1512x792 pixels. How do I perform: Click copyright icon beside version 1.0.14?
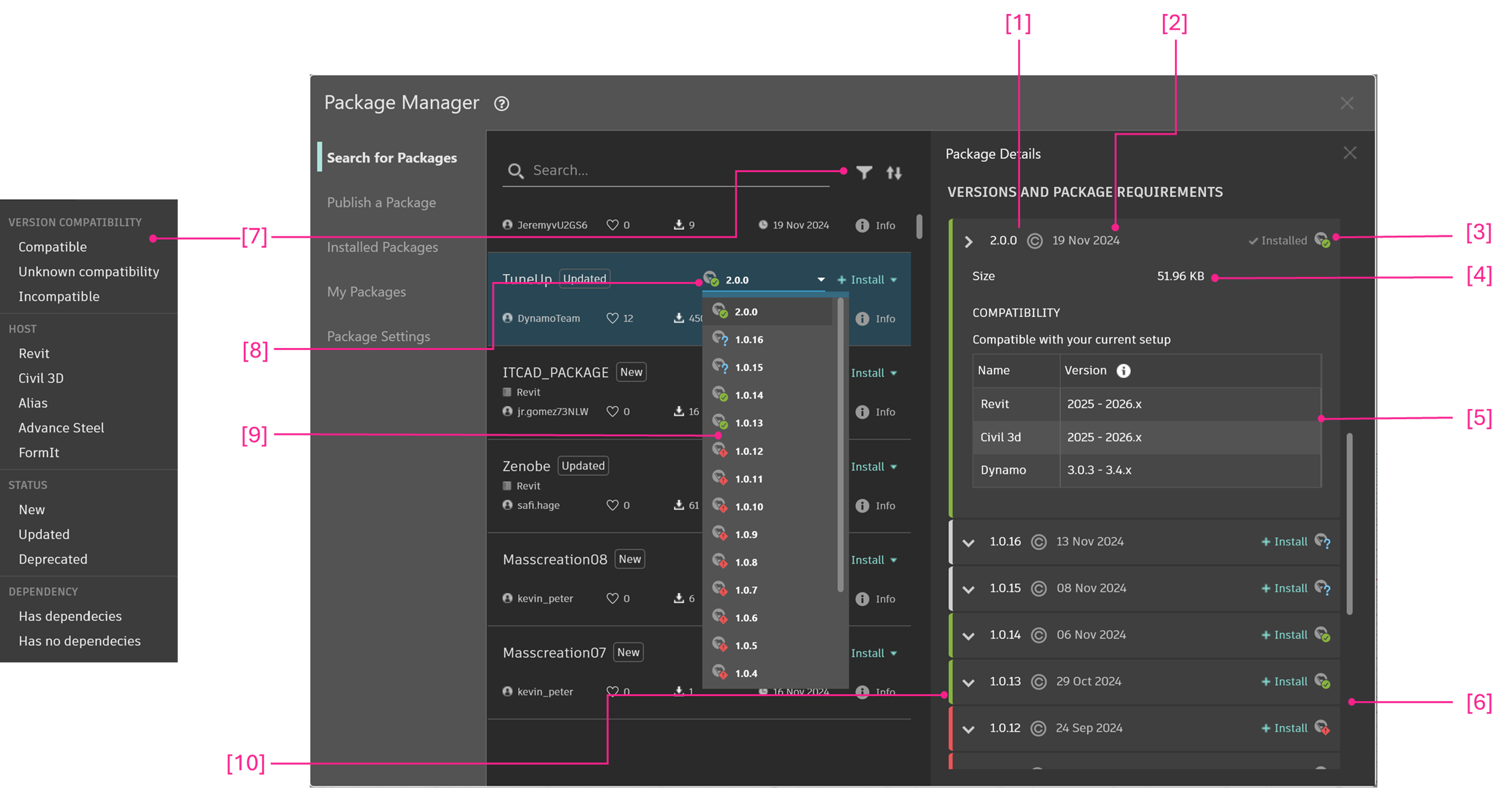[1039, 635]
